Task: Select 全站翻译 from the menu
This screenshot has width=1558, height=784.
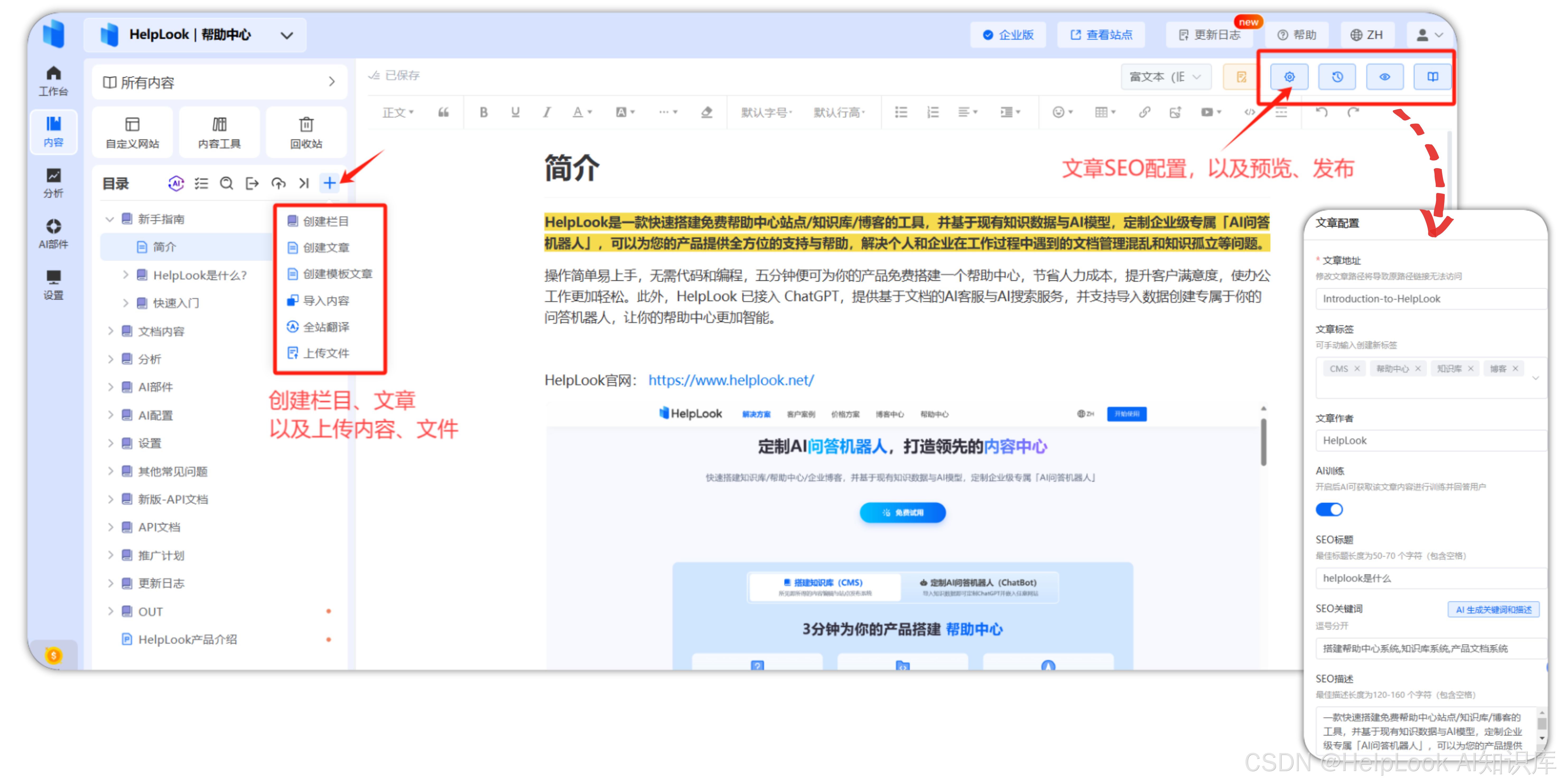Action: 326,327
